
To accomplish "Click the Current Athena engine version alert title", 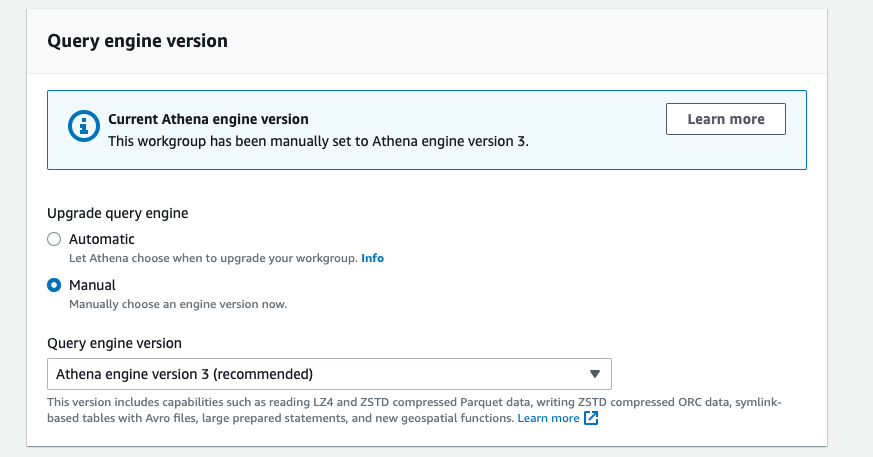I will coord(208,119).
